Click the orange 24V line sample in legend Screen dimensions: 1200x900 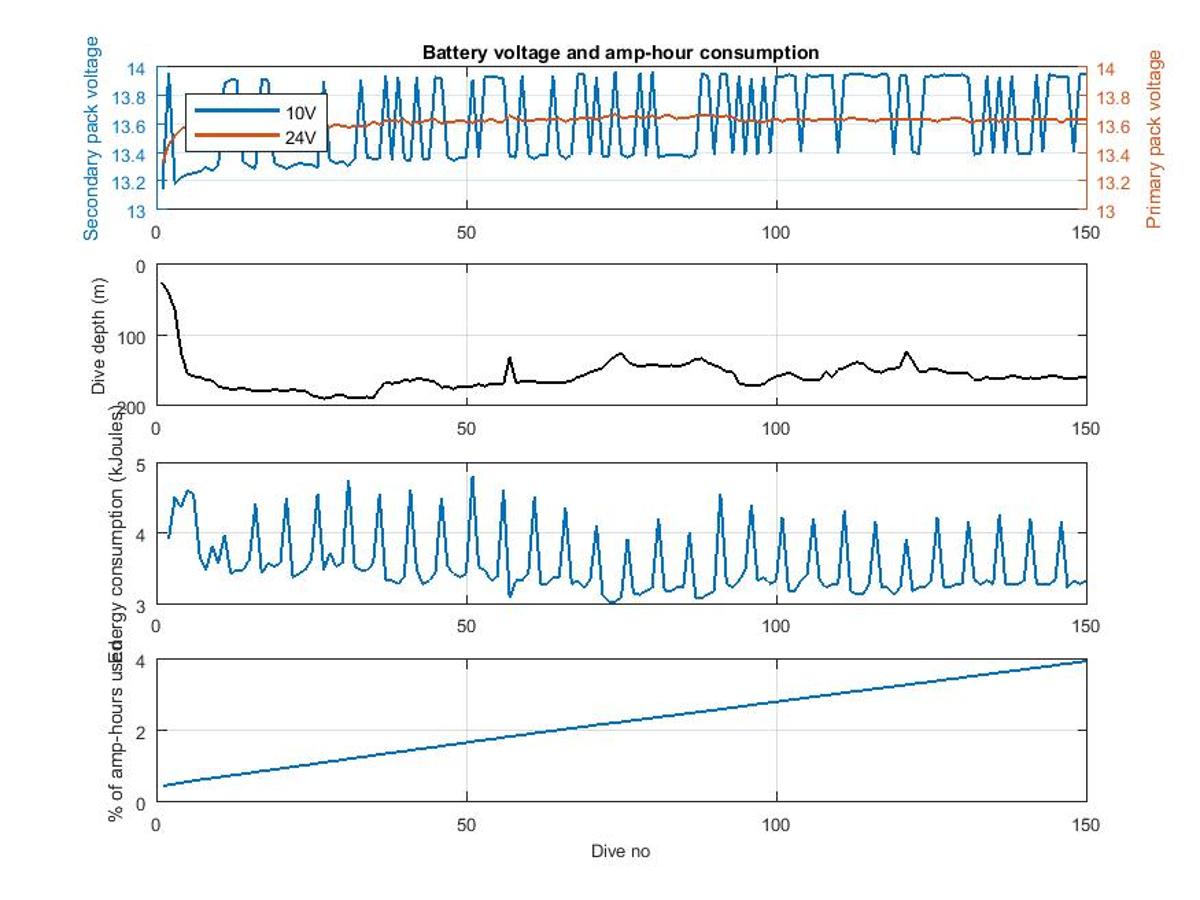[x=236, y=133]
